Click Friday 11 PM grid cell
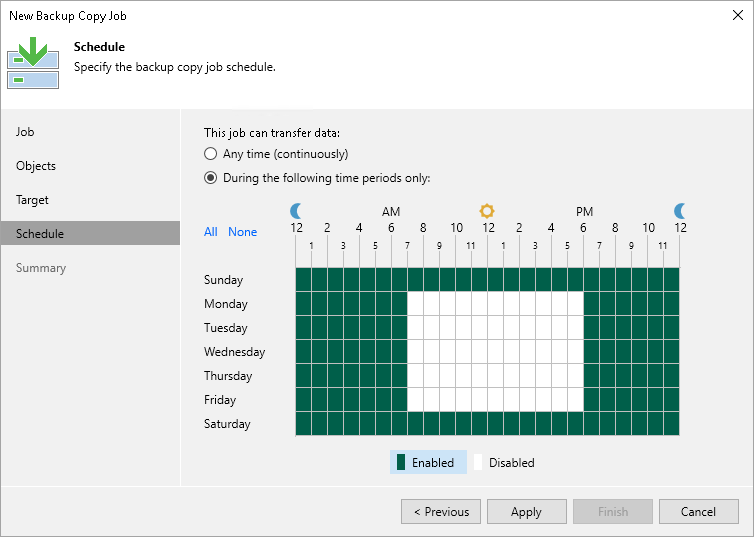 pos(671,400)
